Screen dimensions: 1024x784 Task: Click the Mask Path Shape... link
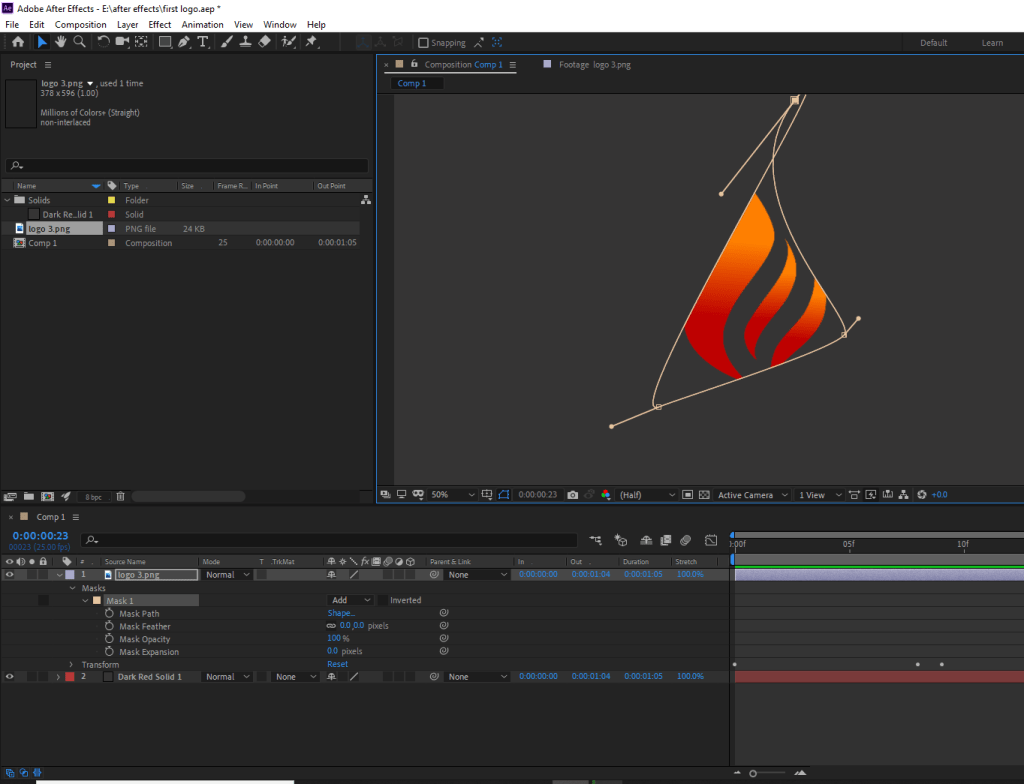tap(341, 614)
